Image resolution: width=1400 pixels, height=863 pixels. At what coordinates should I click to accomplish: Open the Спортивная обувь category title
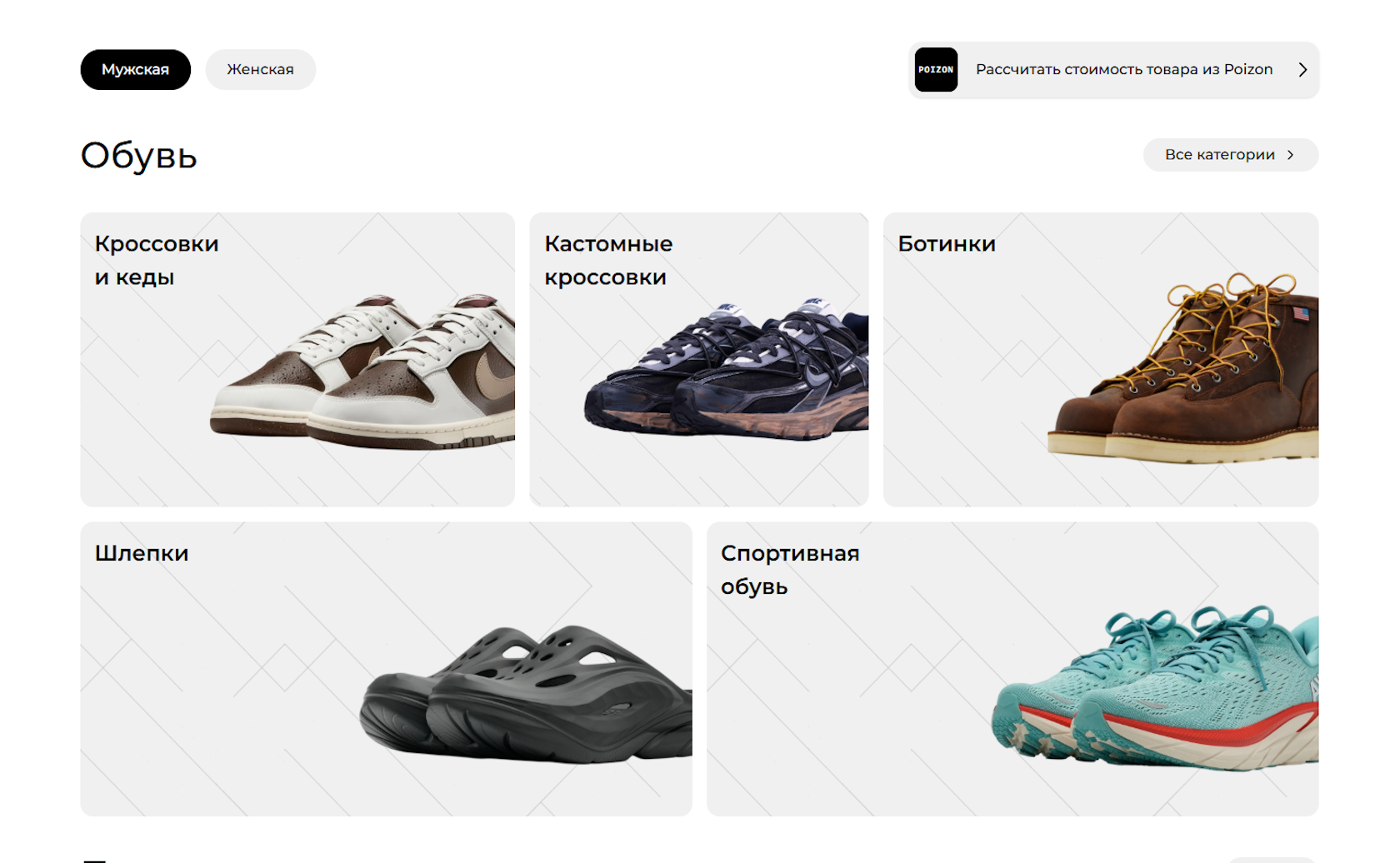790,570
